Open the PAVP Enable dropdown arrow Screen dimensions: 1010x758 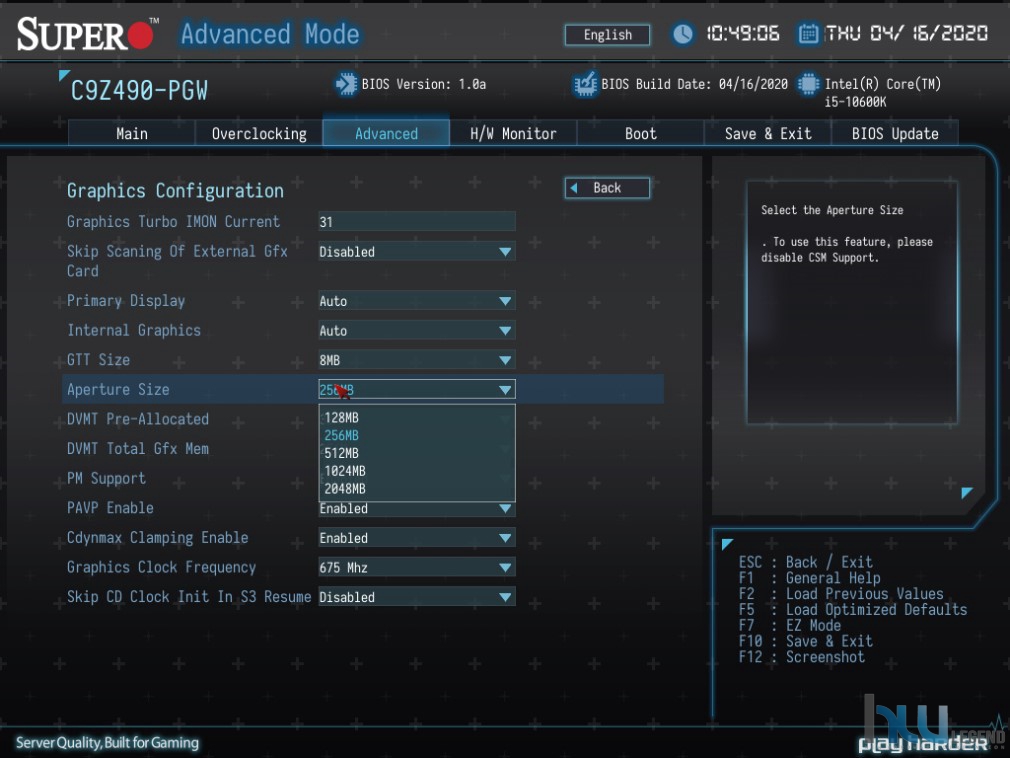[x=505, y=509]
